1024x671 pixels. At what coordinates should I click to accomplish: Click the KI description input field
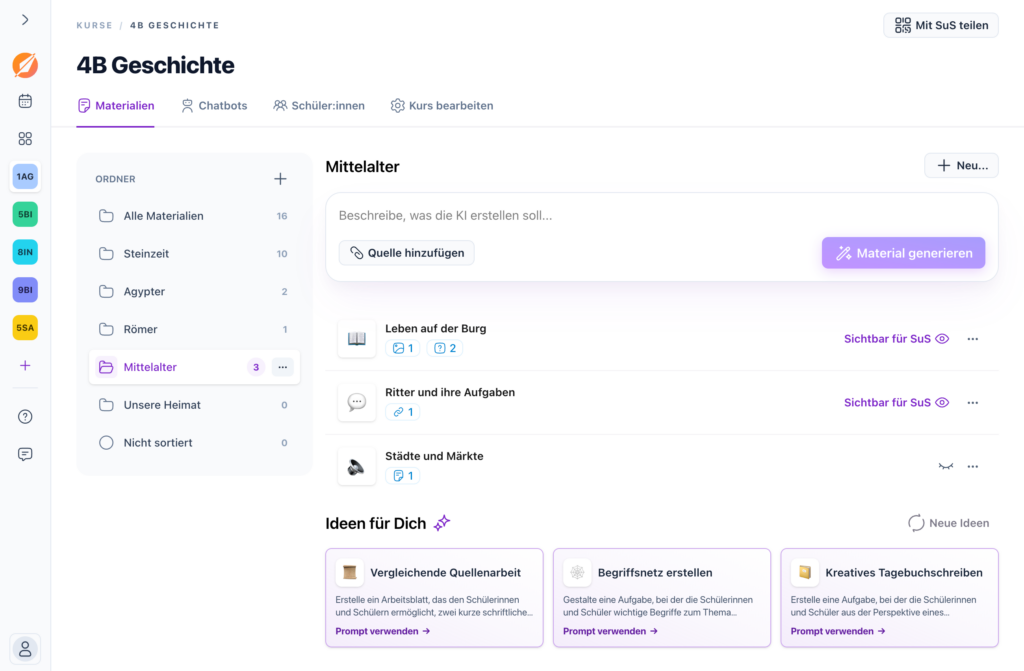click(x=660, y=215)
